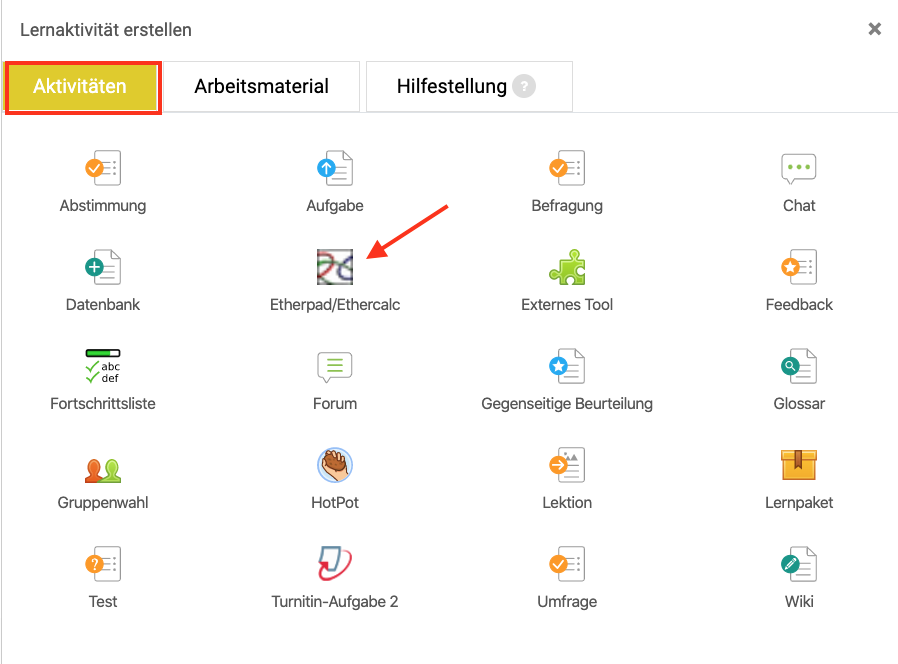Image resolution: width=898 pixels, height=664 pixels.
Task: Choose the Etherpad/Ethercalc icon
Action: point(334,268)
